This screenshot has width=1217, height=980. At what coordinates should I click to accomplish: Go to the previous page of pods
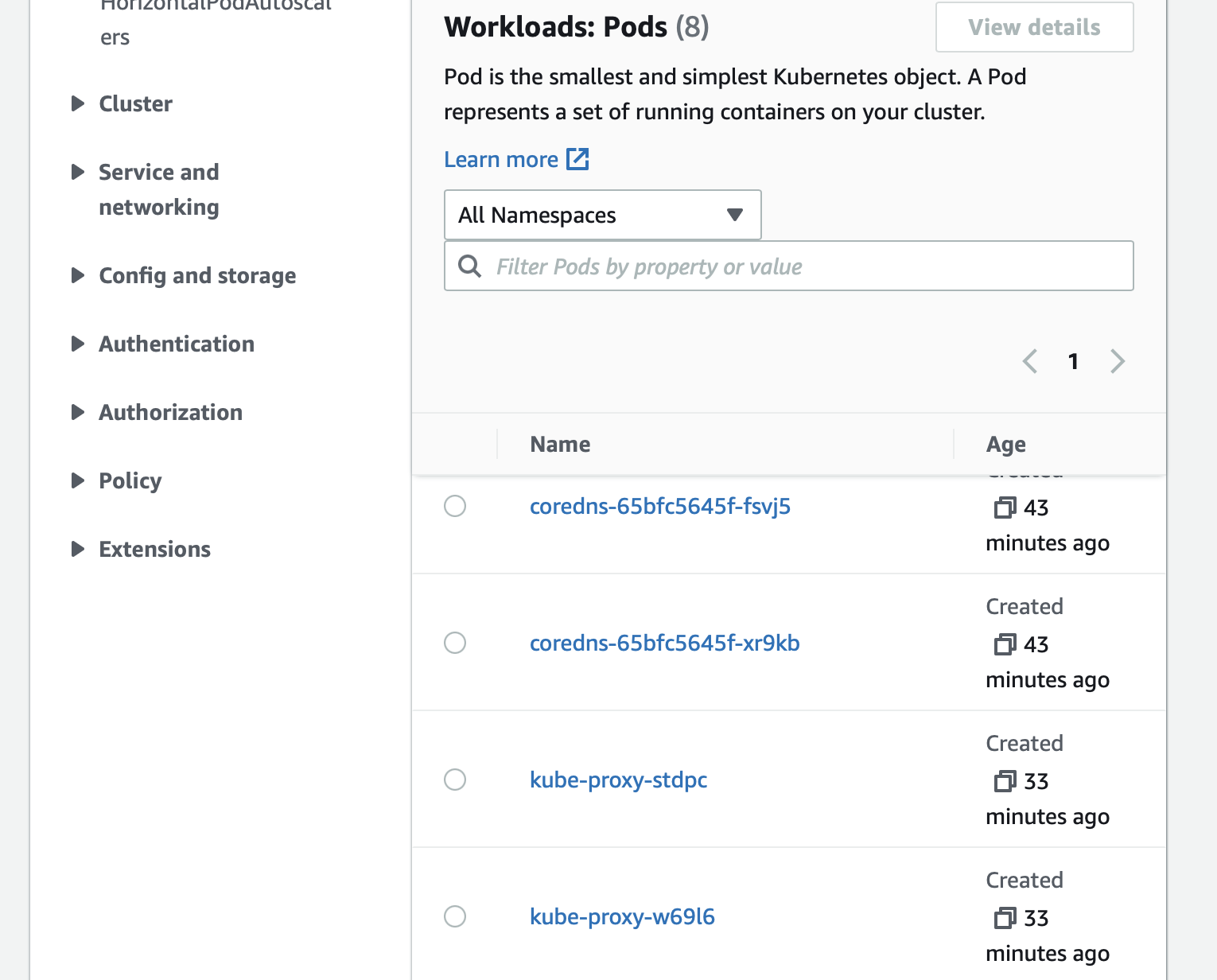point(1030,361)
